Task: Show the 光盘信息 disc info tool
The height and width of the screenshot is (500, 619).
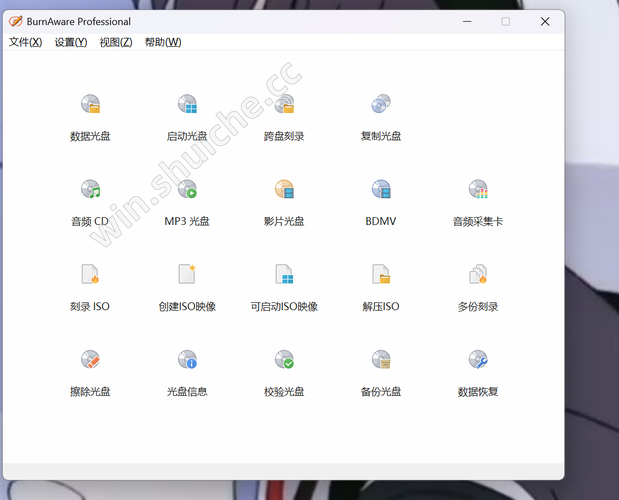Action: pyautogui.click(x=187, y=373)
